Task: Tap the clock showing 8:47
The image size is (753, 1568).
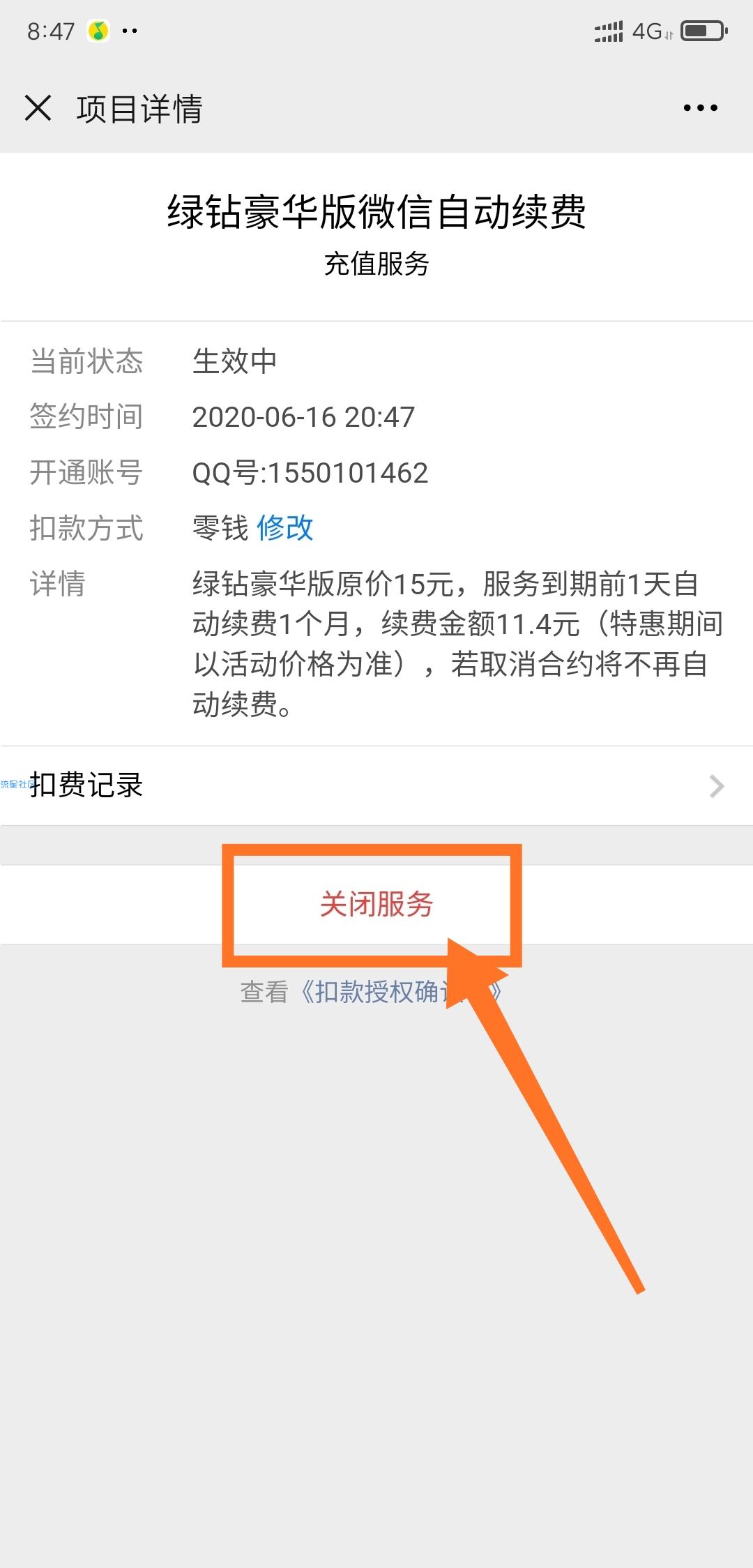Action: point(51,31)
